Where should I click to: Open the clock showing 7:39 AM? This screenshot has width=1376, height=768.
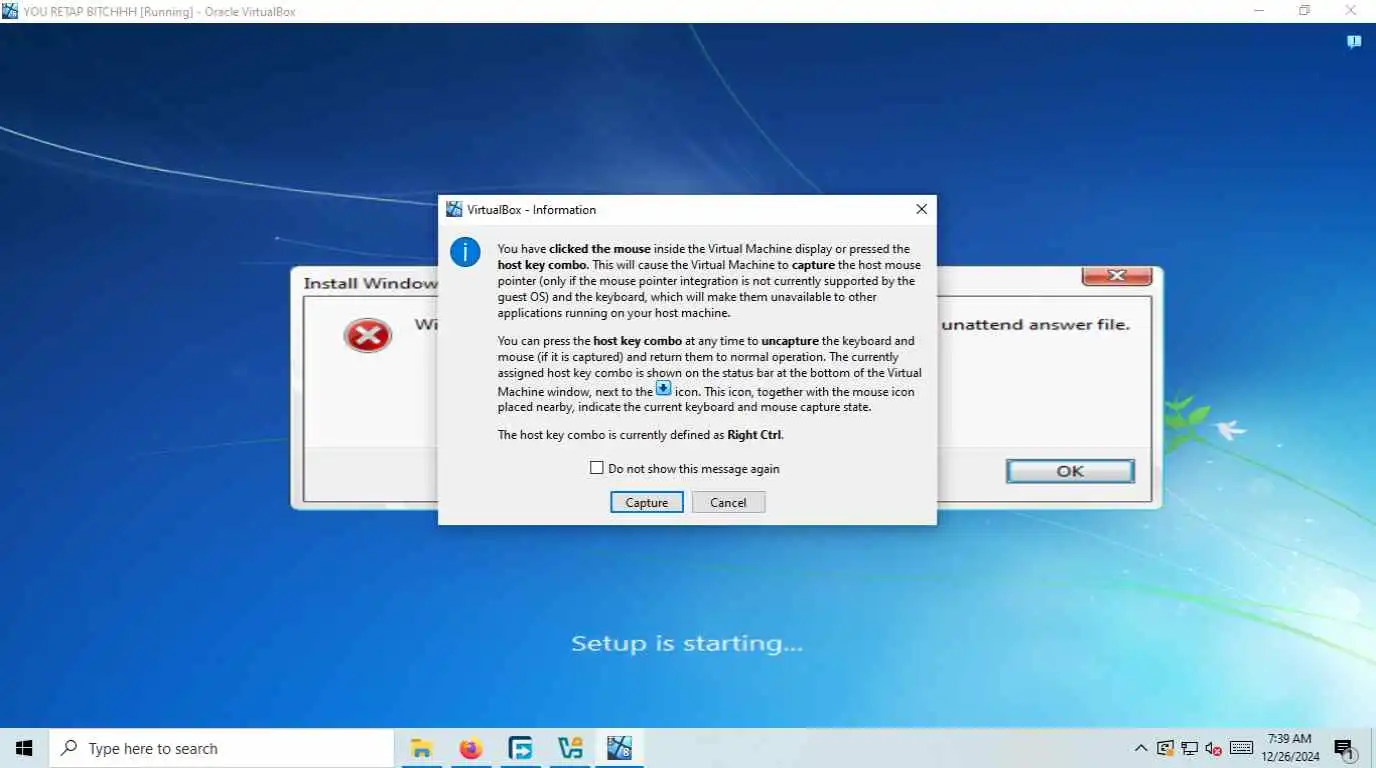pyautogui.click(x=1290, y=748)
